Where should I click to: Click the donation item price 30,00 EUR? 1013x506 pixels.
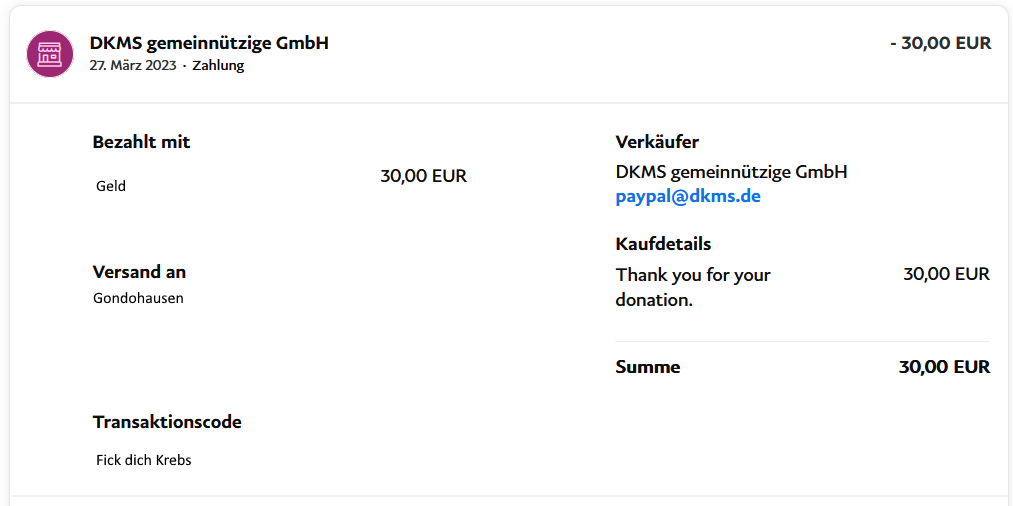coord(946,274)
